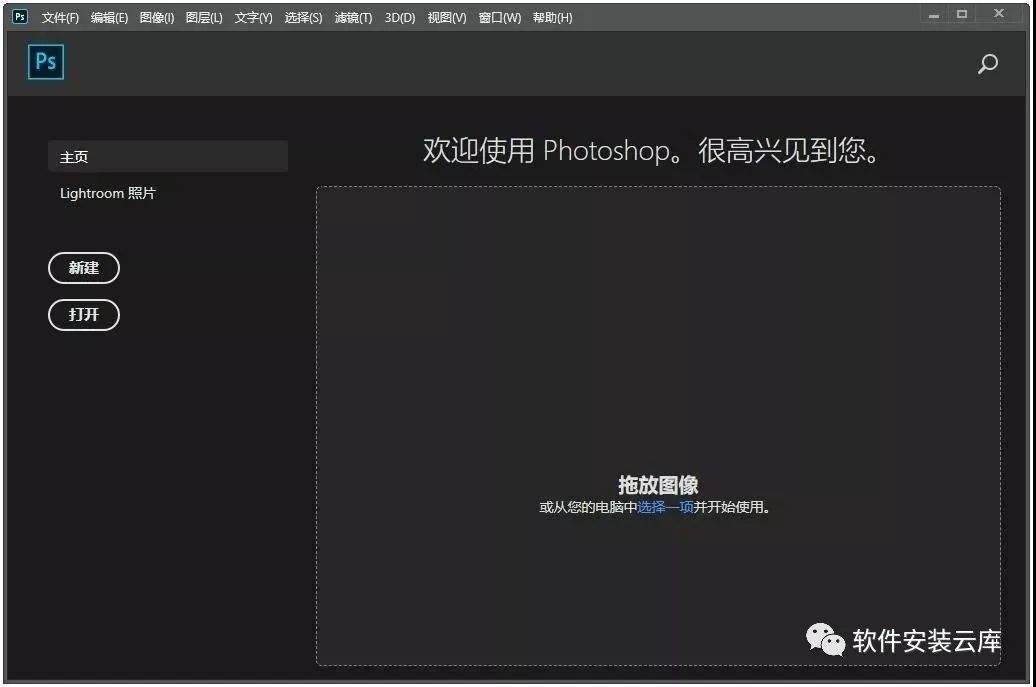1036x687 pixels.
Task: Close the Photoshop window
Action: click(999, 14)
